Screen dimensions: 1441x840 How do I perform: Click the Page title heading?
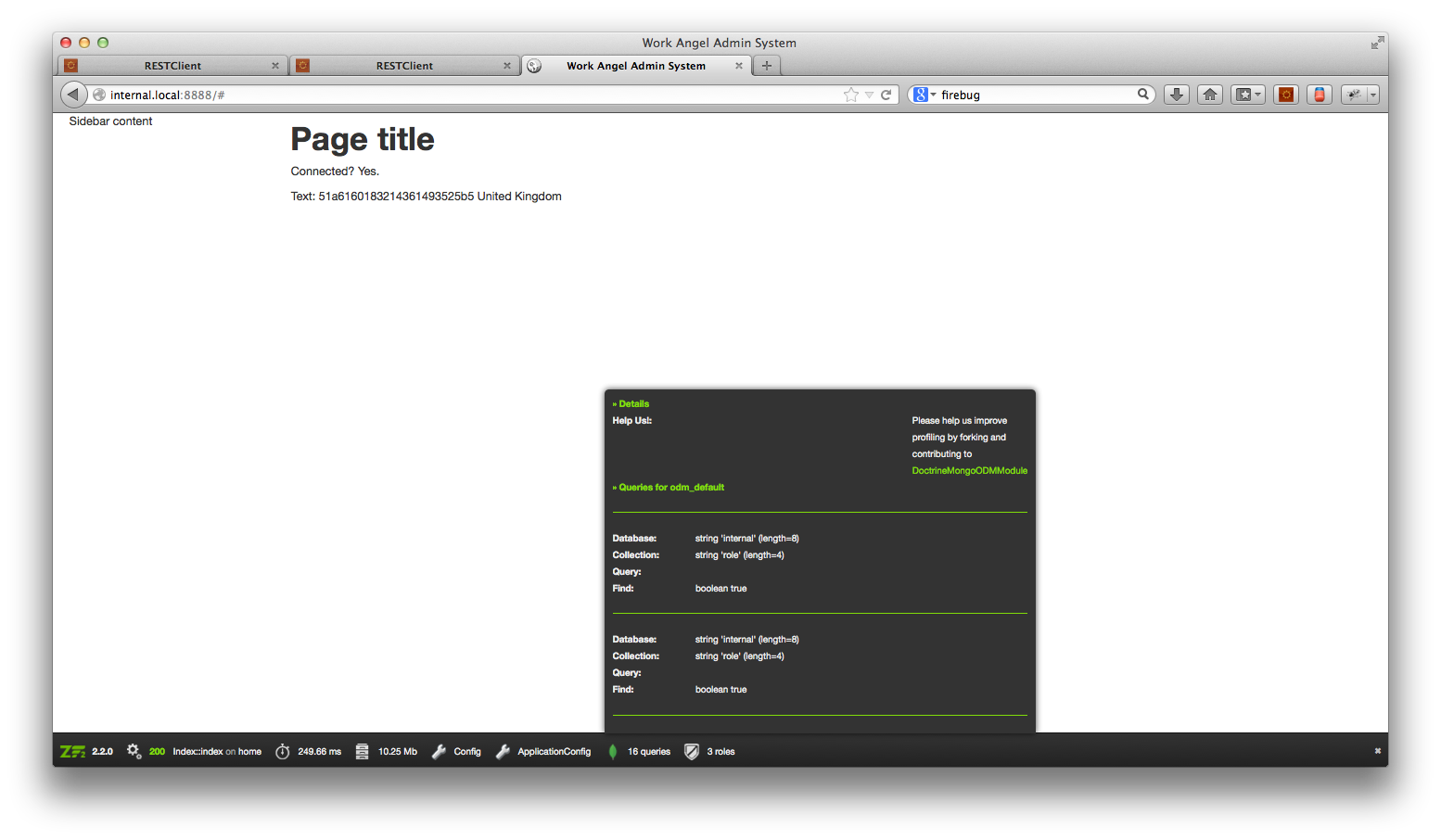click(363, 139)
